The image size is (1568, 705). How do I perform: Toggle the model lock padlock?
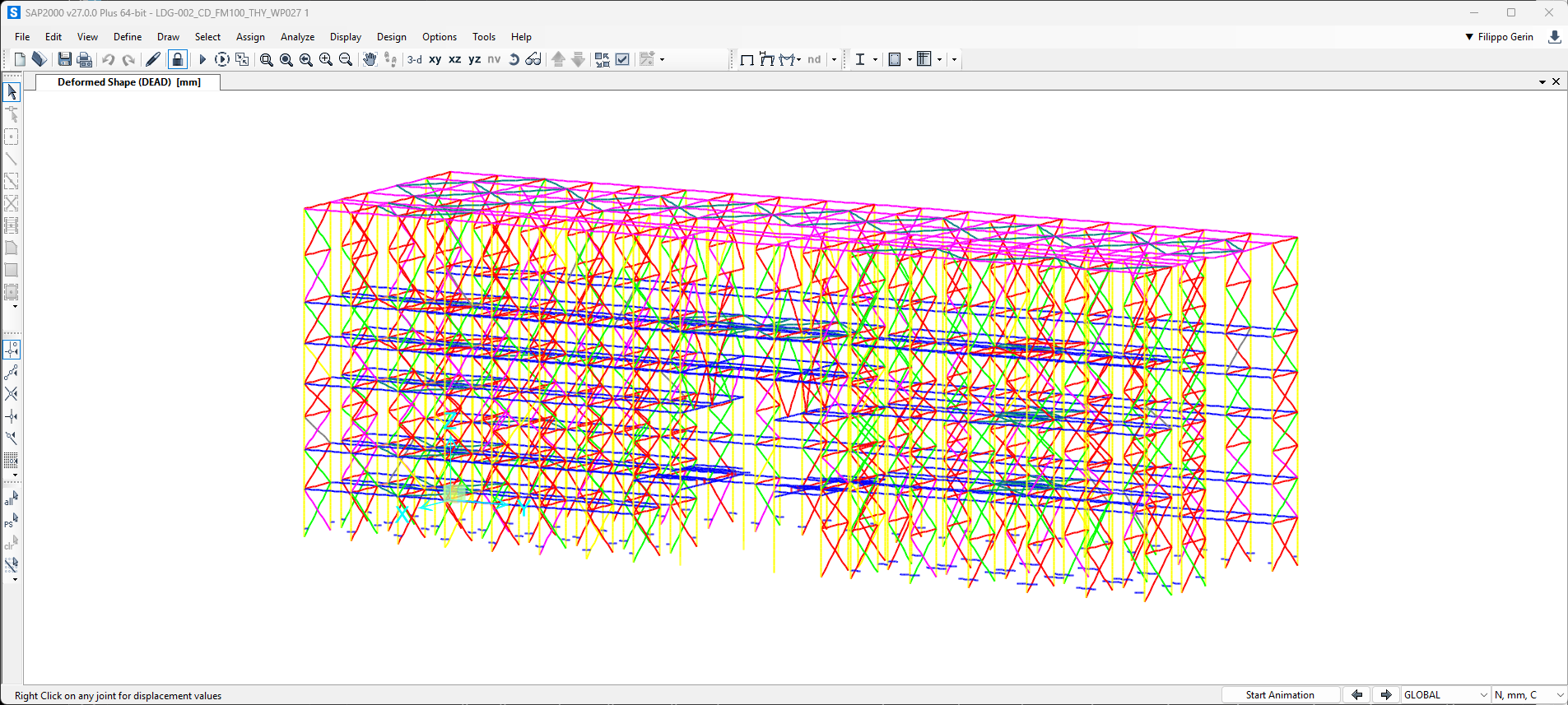tap(177, 59)
